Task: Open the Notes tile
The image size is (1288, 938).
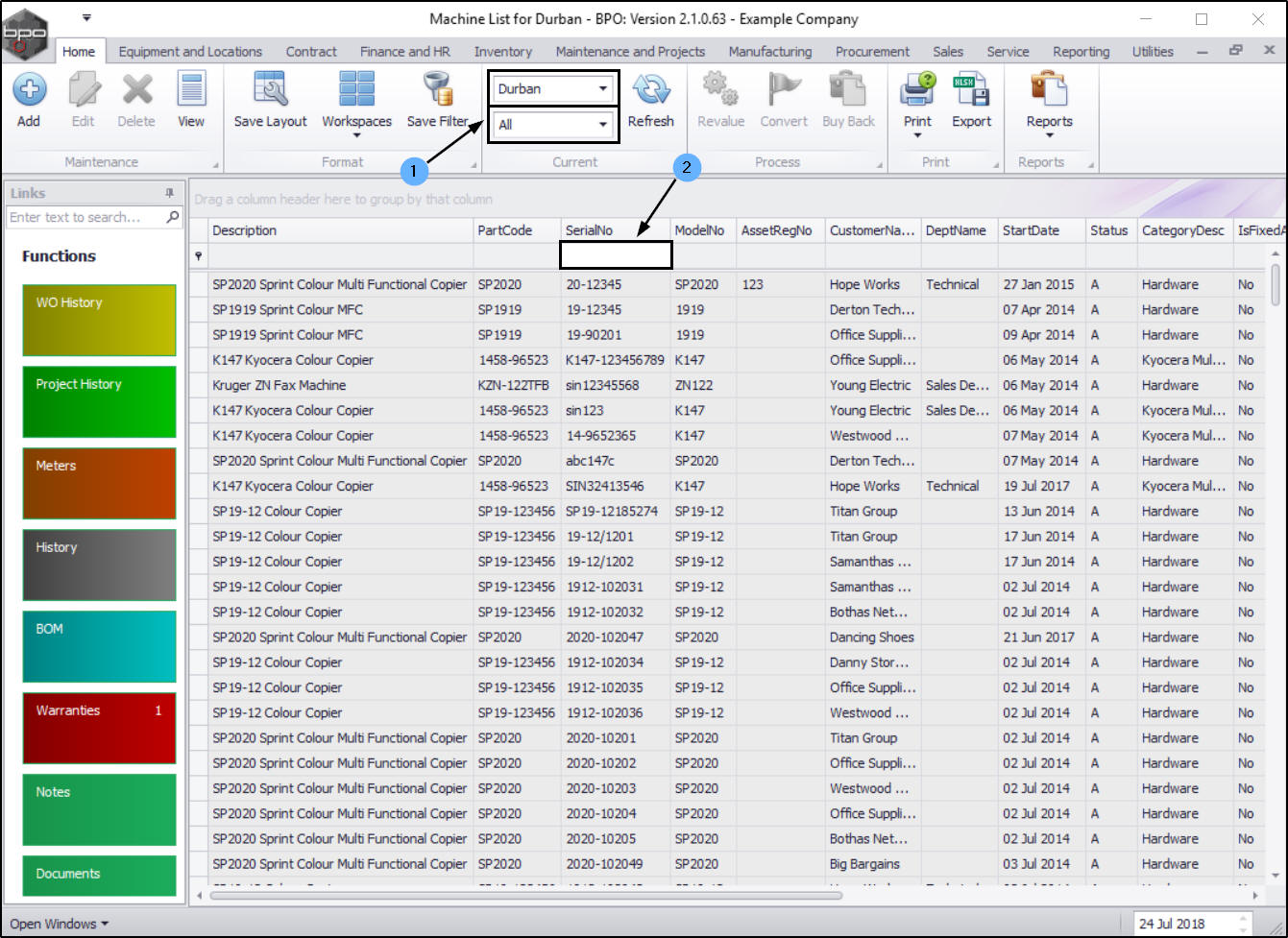Action: coord(99,809)
